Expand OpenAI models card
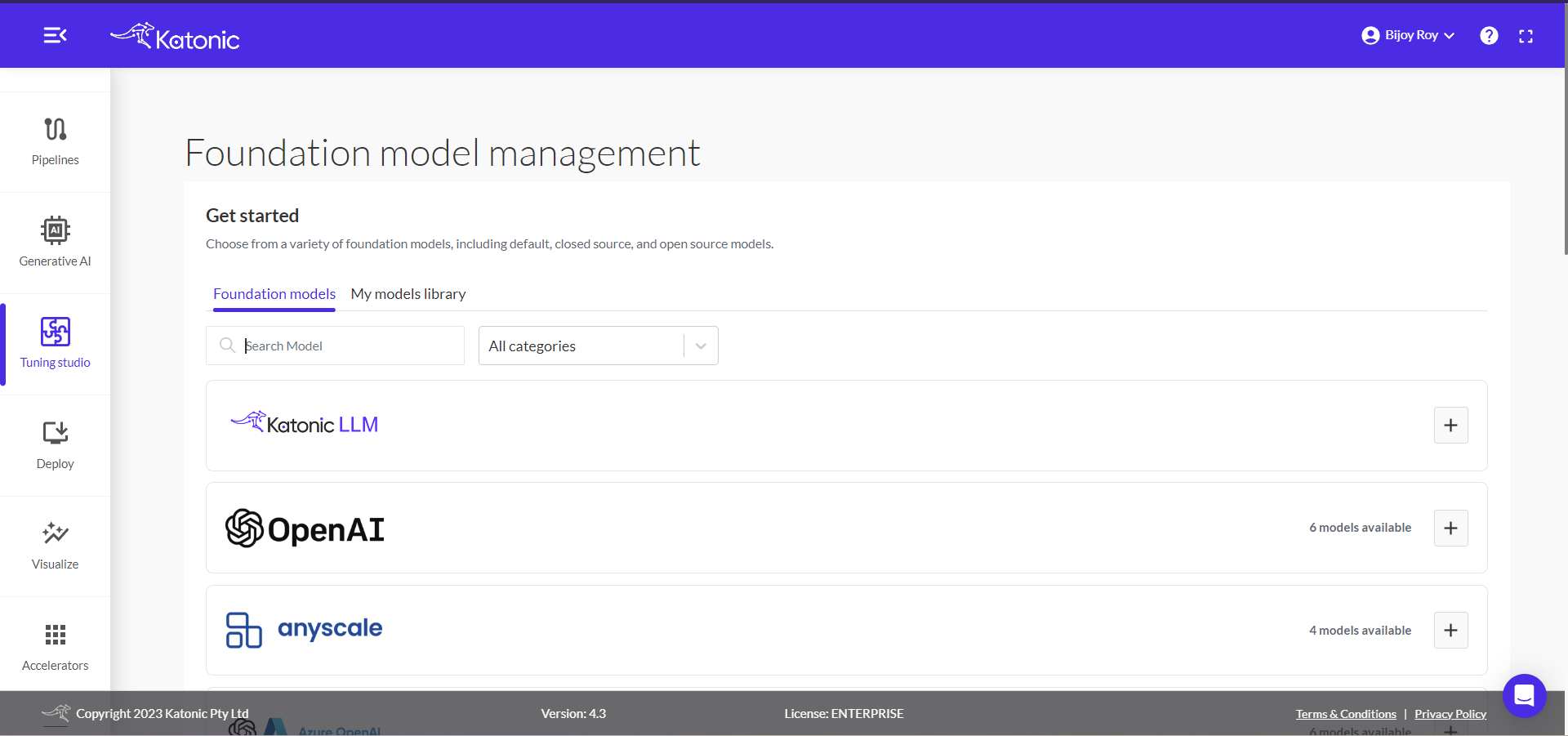 [1450, 528]
